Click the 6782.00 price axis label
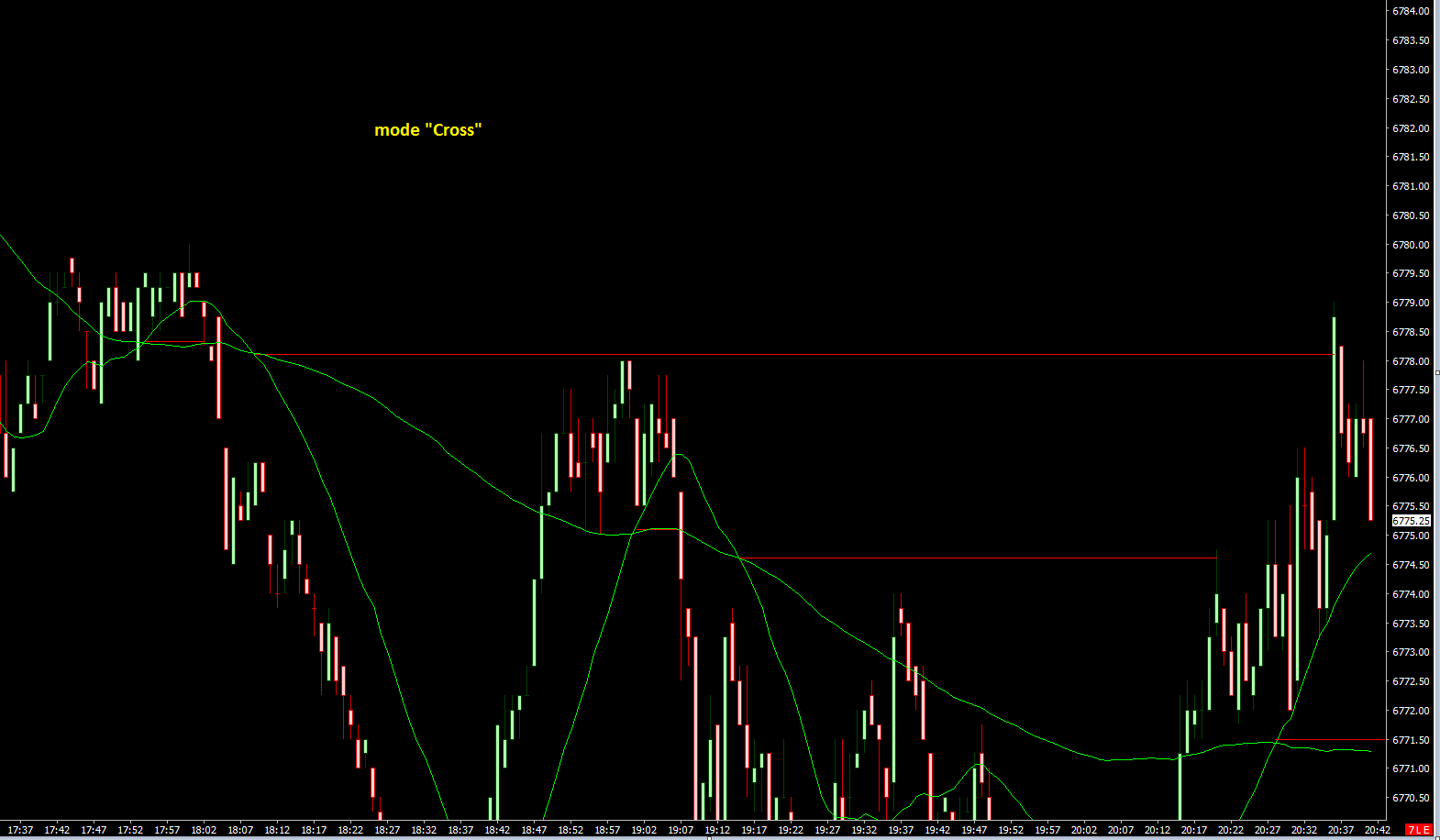 click(1411, 128)
